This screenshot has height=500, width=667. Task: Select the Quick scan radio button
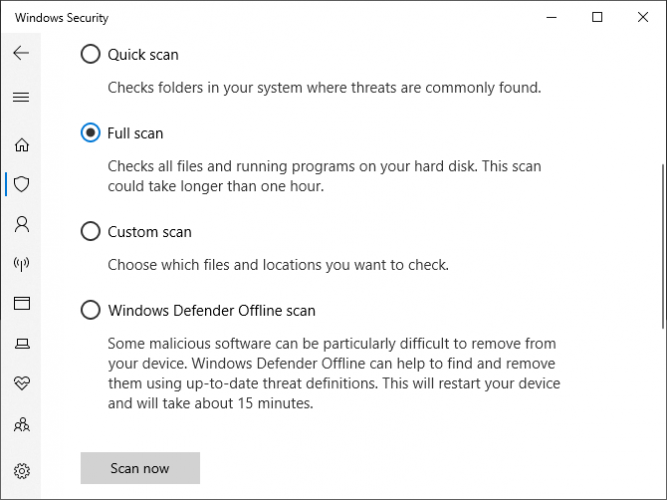(91, 54)
